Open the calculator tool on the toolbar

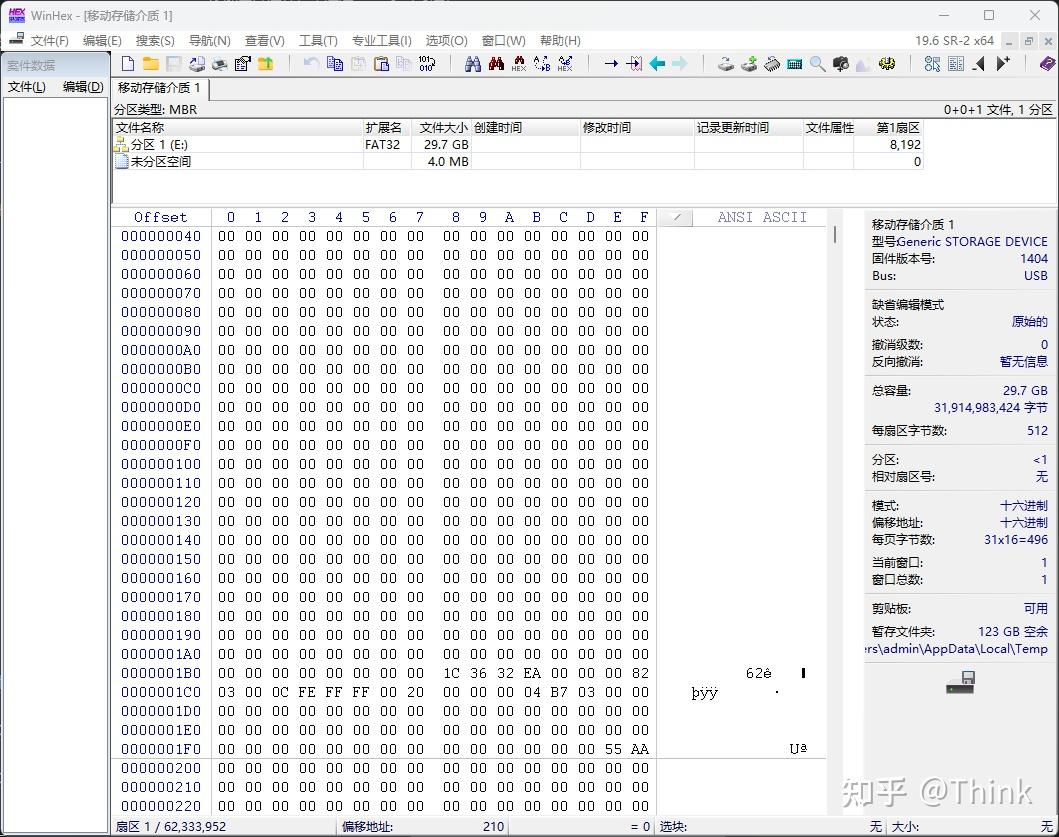(795, 63)
